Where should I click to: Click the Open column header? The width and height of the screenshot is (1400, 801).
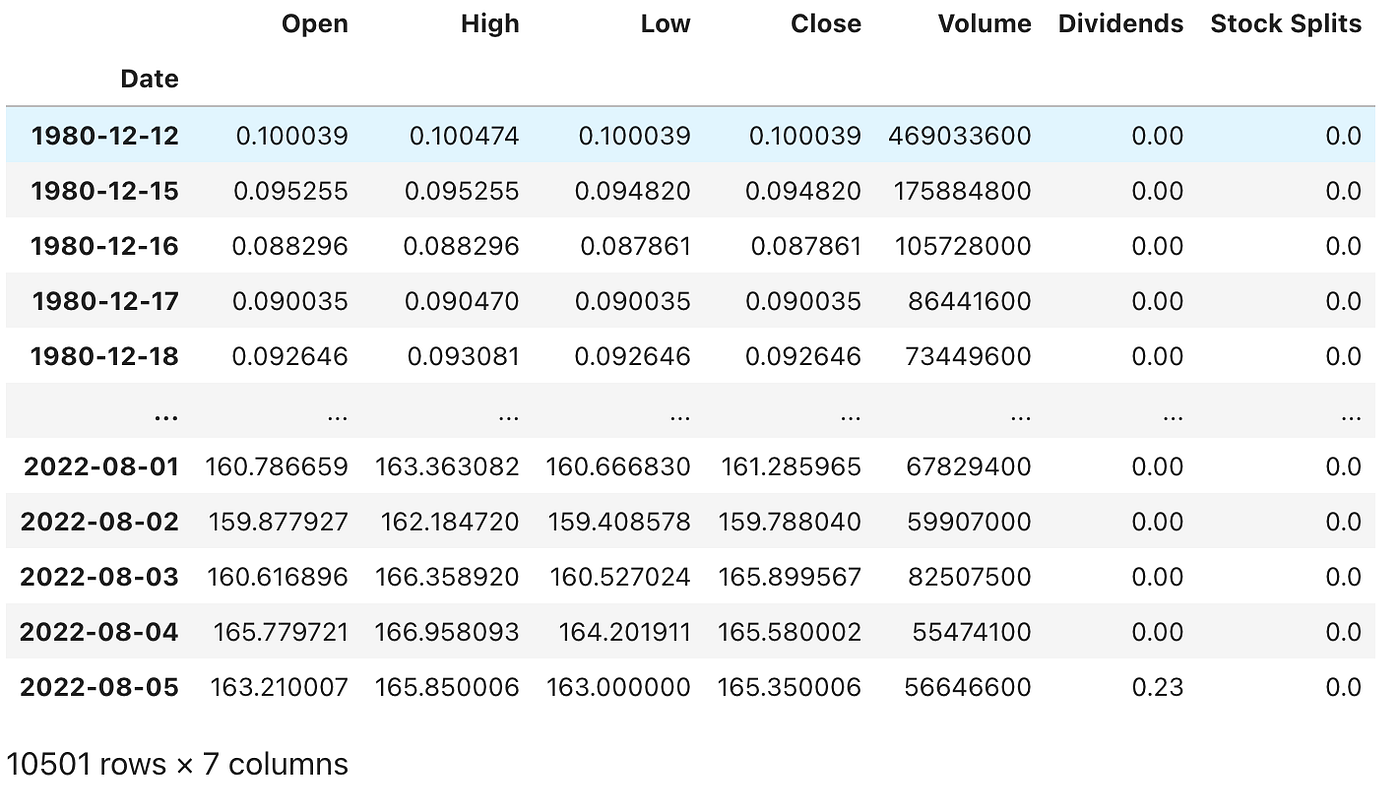coord(314,24)
